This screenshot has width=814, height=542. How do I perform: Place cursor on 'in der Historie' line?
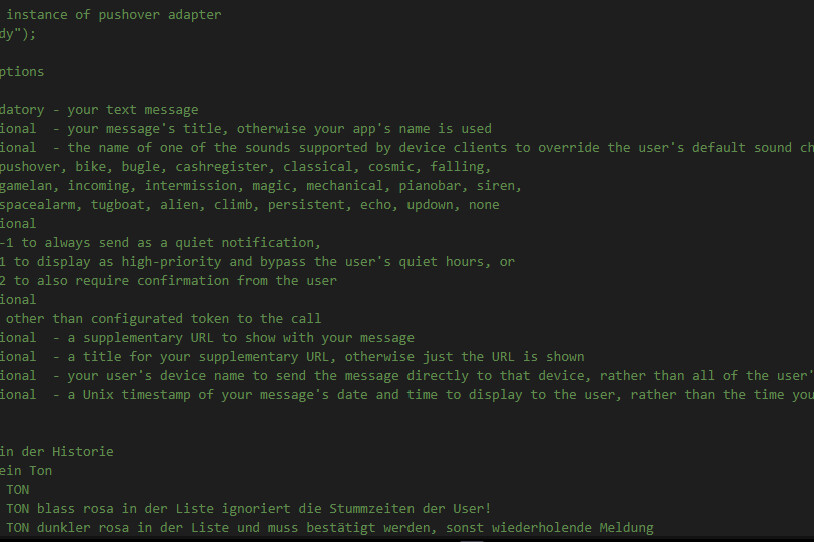click(57, 452)
